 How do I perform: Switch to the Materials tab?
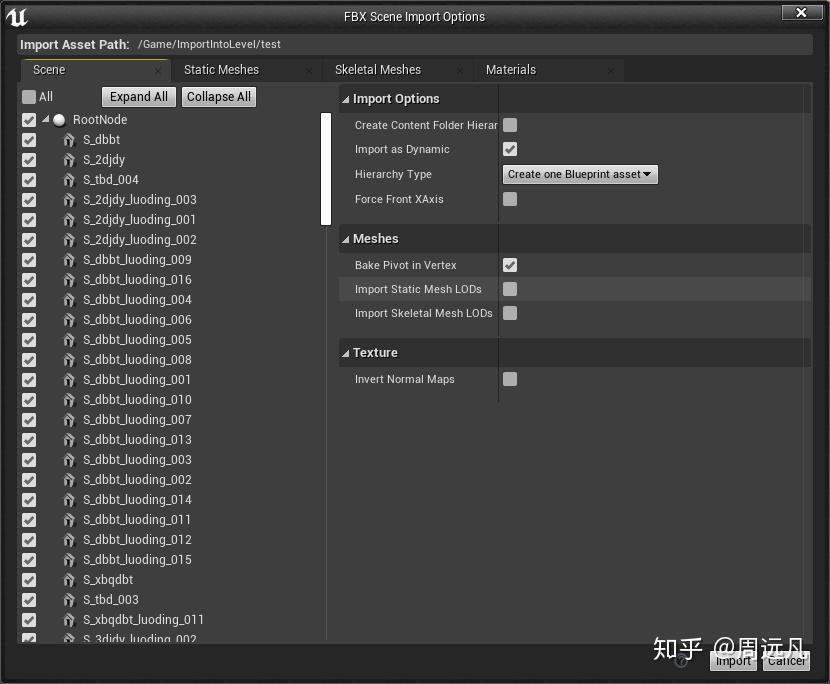pyautogui.click(x=511, y=70)
